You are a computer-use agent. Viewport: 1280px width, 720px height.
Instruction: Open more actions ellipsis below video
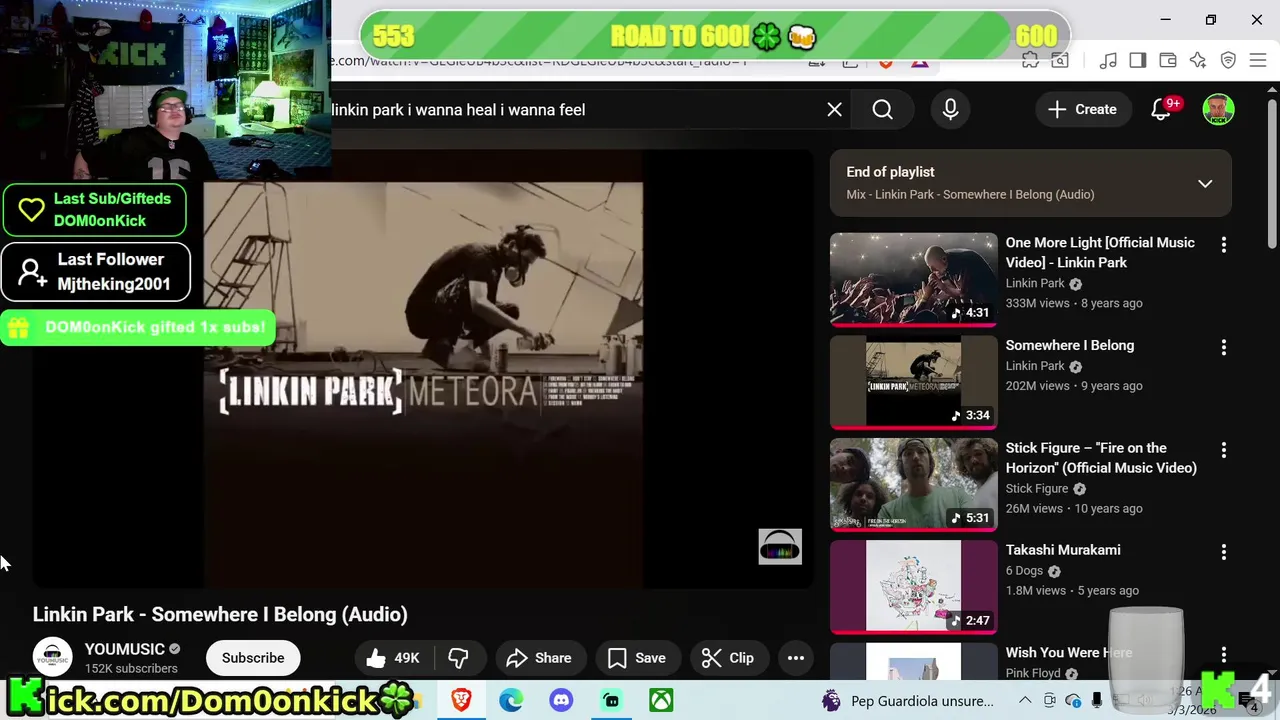click(796, 658)
